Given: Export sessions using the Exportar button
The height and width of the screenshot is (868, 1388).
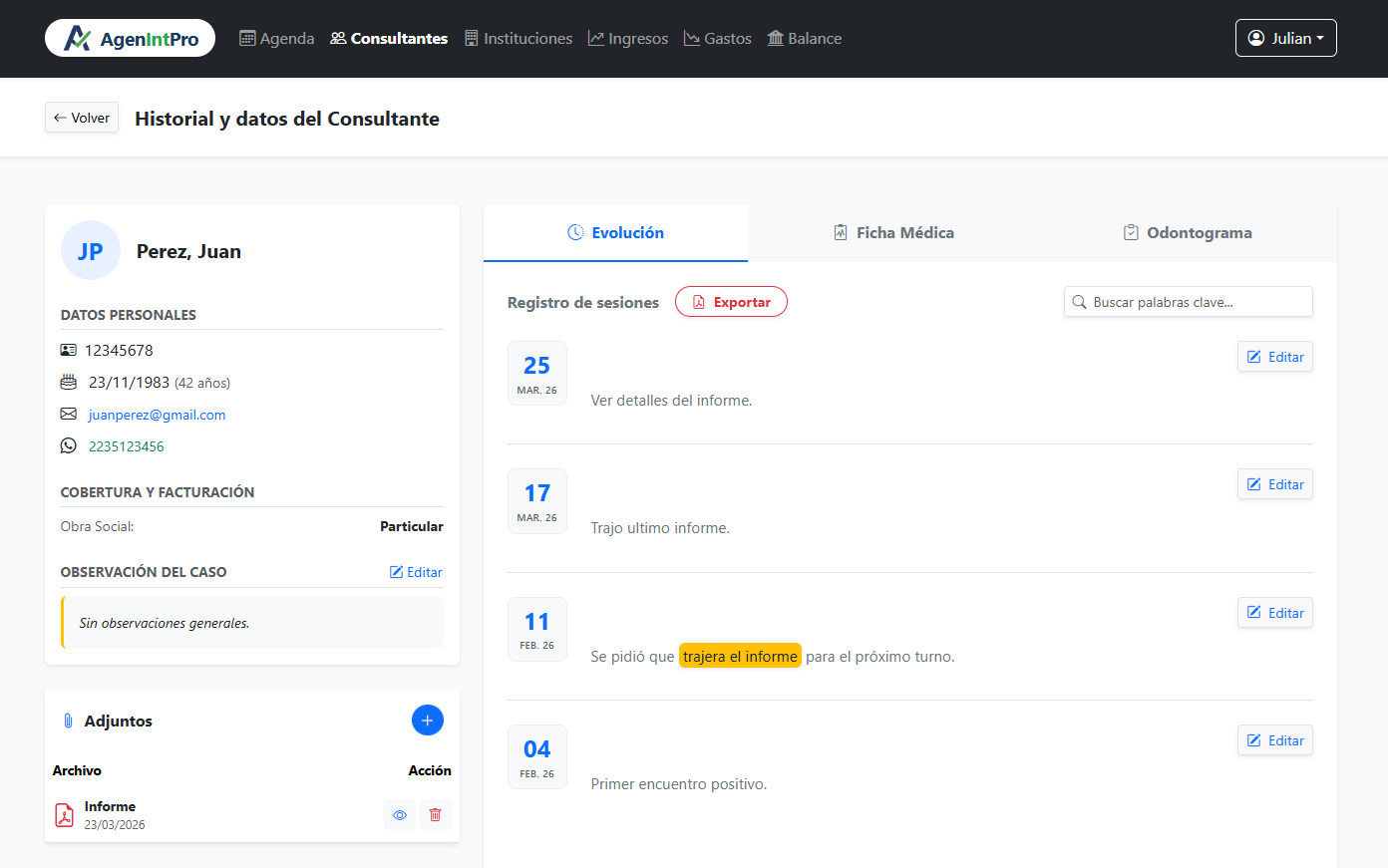Looking at the screenshot, I should point(731,302).
